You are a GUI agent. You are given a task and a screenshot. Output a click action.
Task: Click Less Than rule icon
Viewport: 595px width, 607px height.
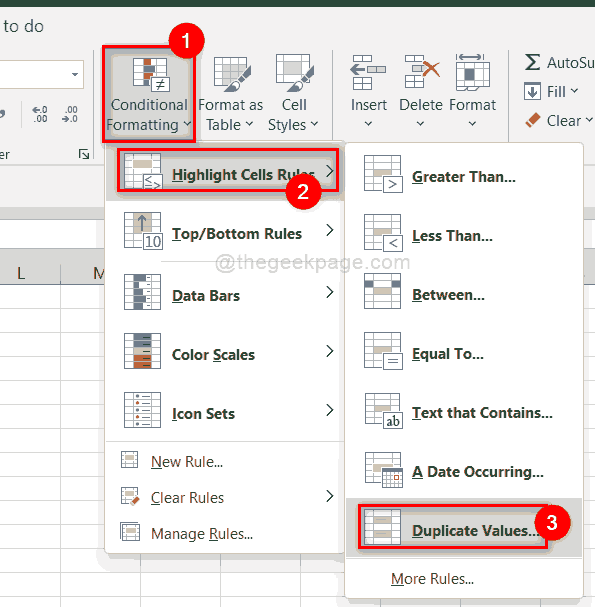pyautogui.click(x=383, y=233)
